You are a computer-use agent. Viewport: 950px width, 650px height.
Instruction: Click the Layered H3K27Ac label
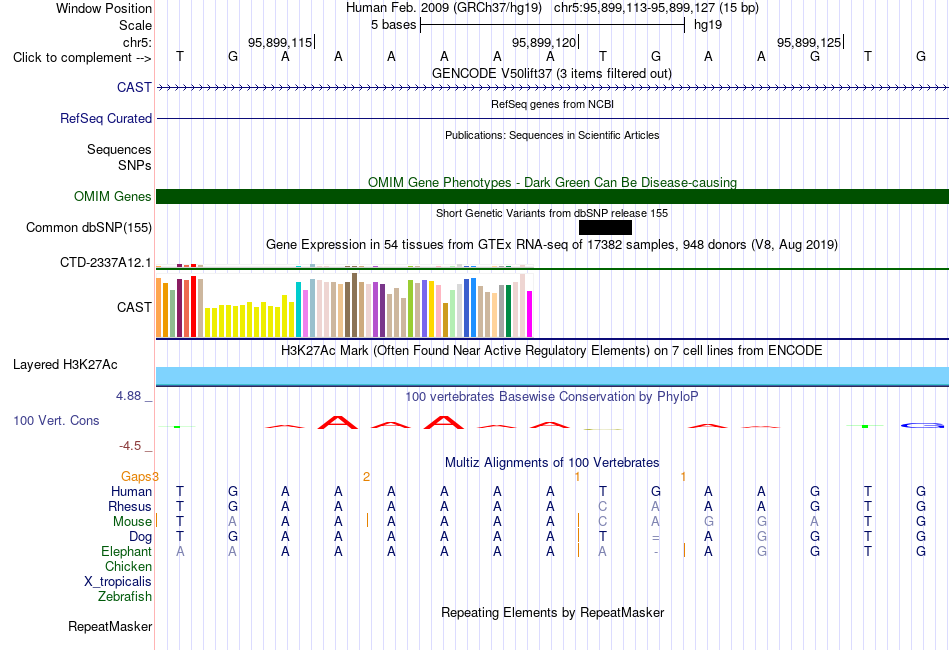(x=65, y=365)
